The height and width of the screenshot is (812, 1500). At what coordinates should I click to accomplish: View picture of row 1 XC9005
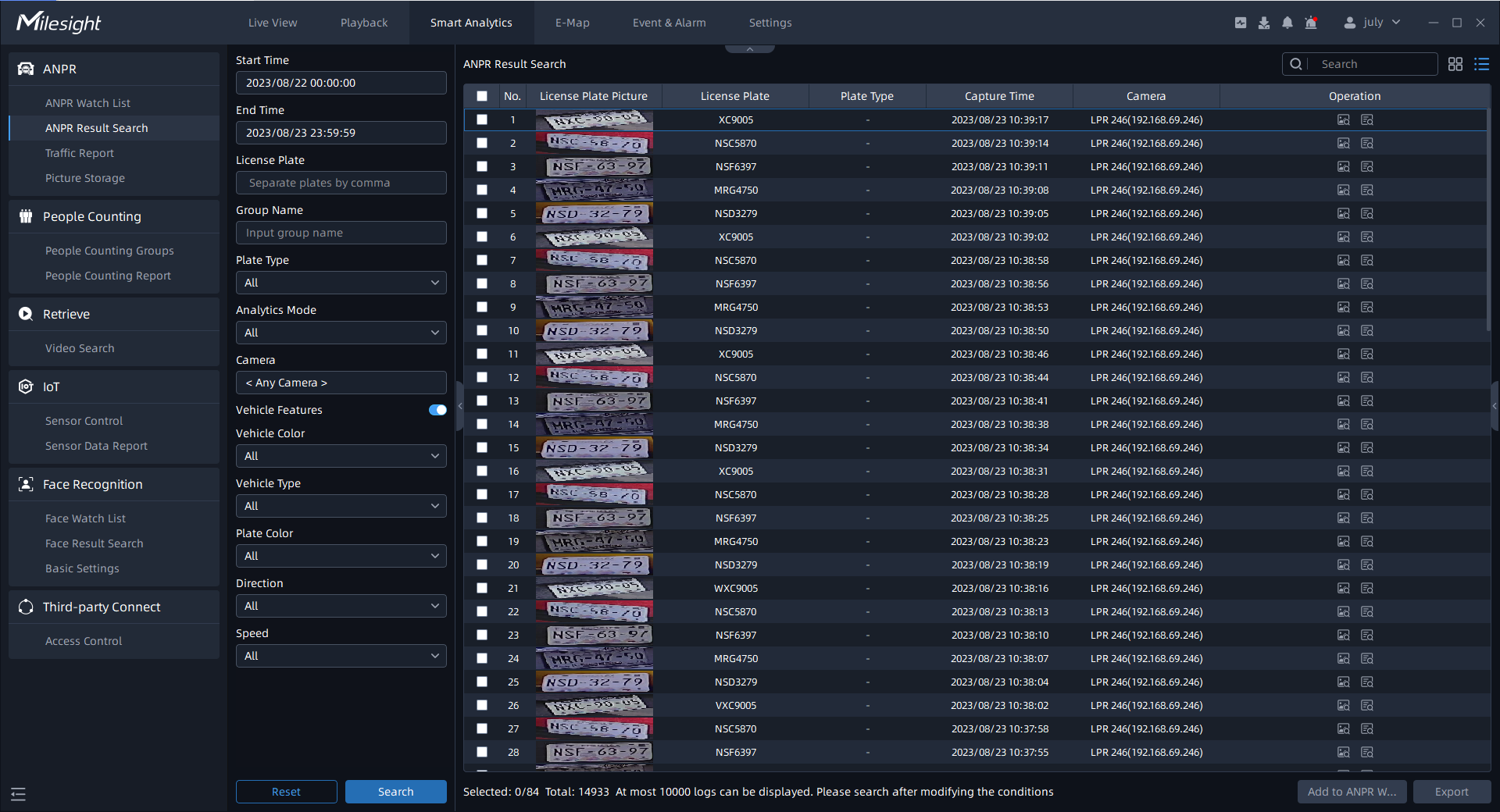[1344, 119]
